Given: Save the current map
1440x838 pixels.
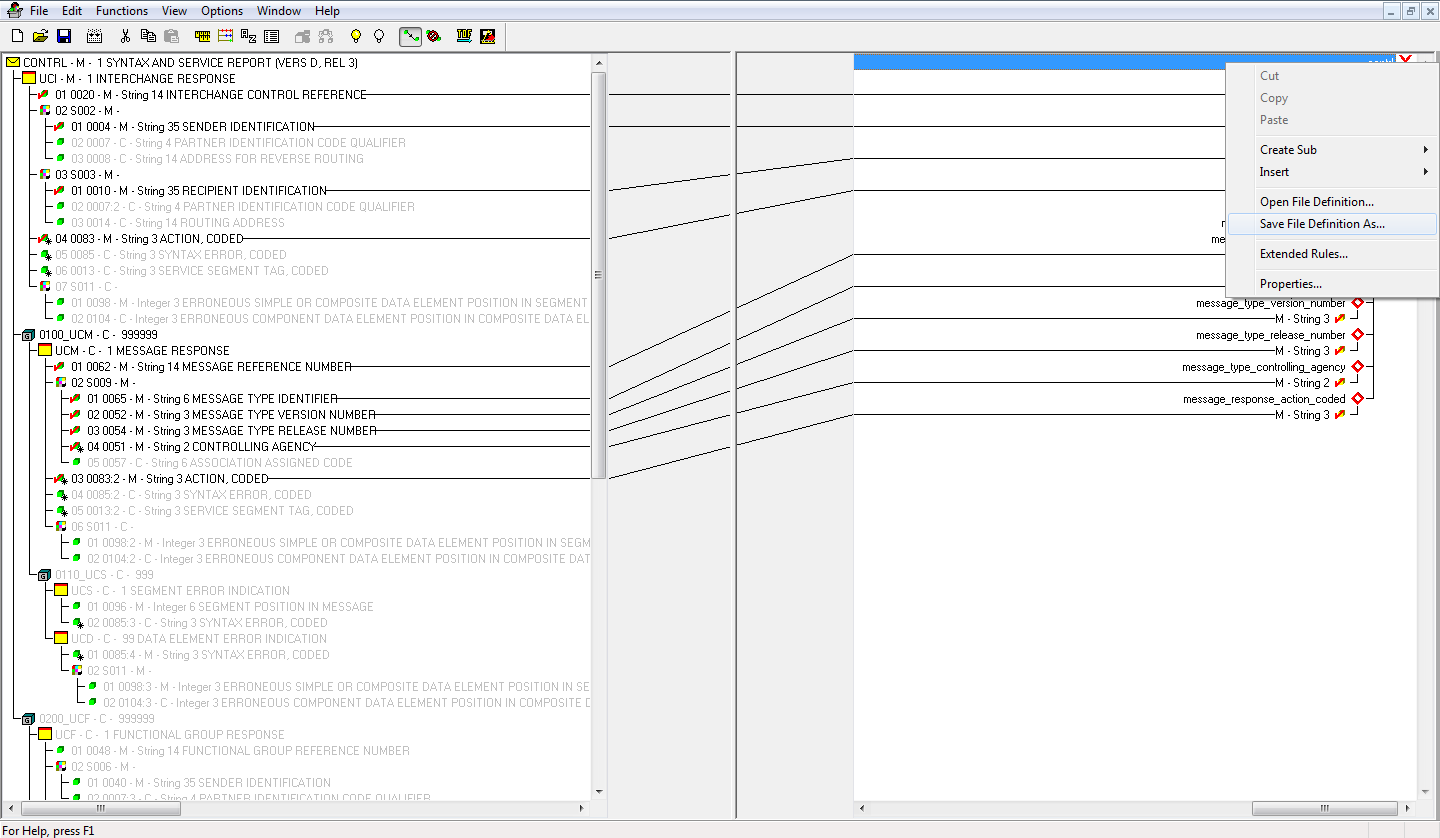Looking at the screenshot, I should 64,36.
